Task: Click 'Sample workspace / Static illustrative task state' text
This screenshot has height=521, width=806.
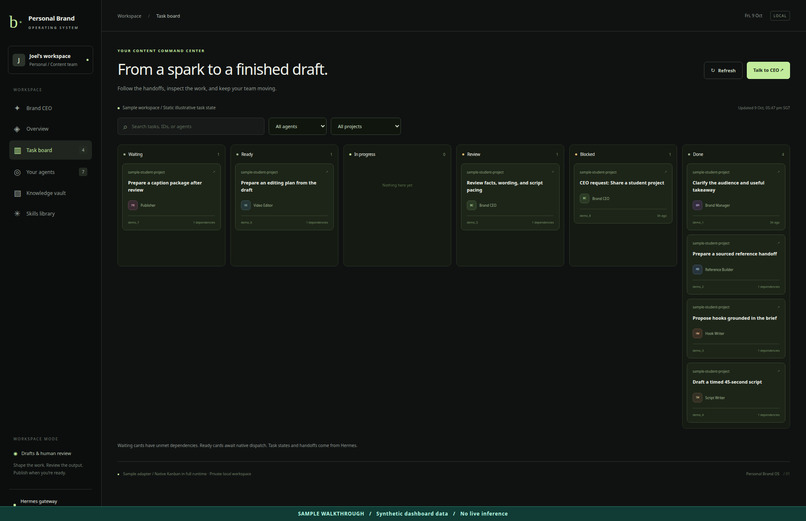Action: (x=169, y=108)
